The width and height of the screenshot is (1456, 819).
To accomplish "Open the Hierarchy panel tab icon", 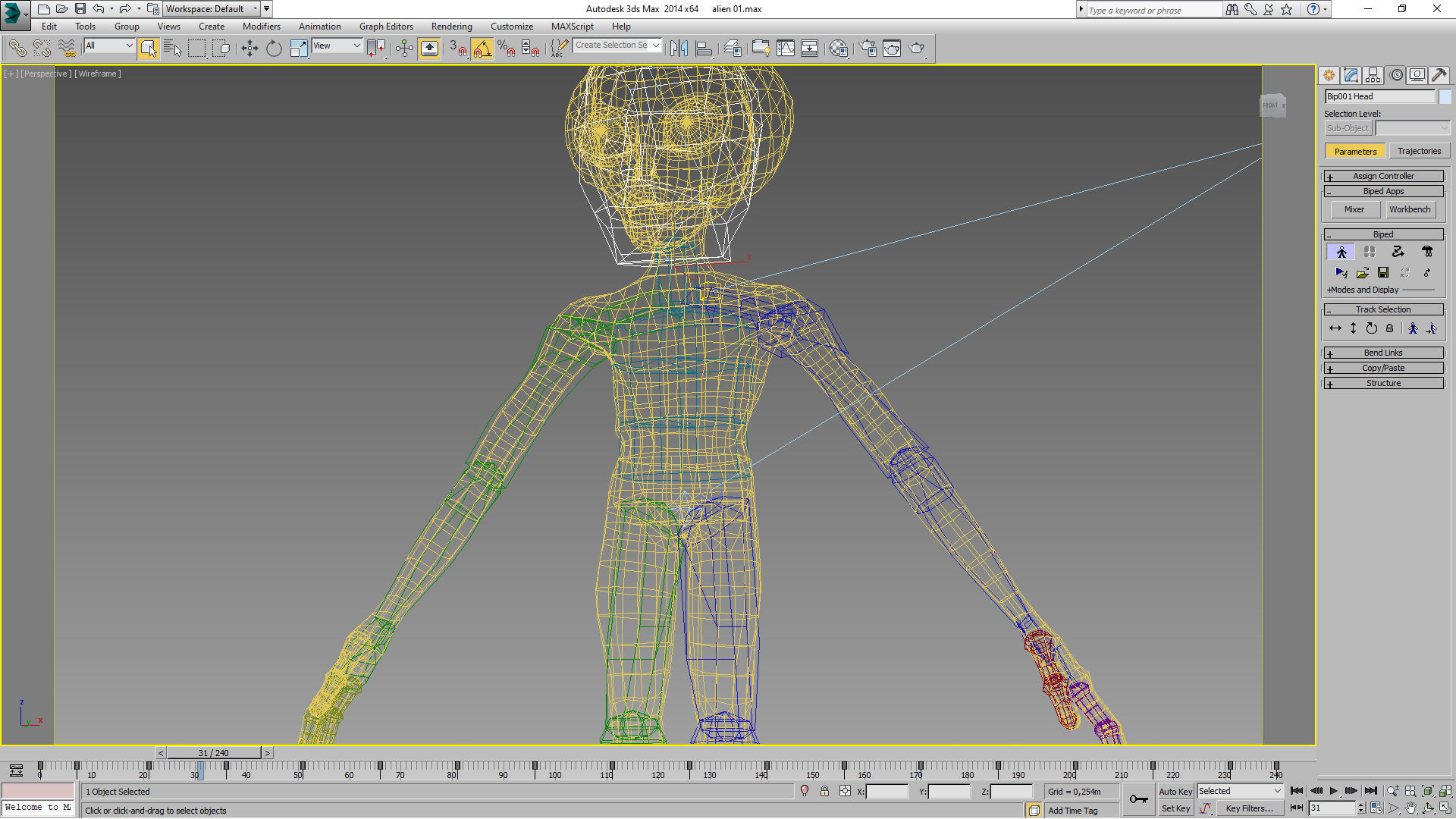I will pyautogui.click(x=1373, y=75).
